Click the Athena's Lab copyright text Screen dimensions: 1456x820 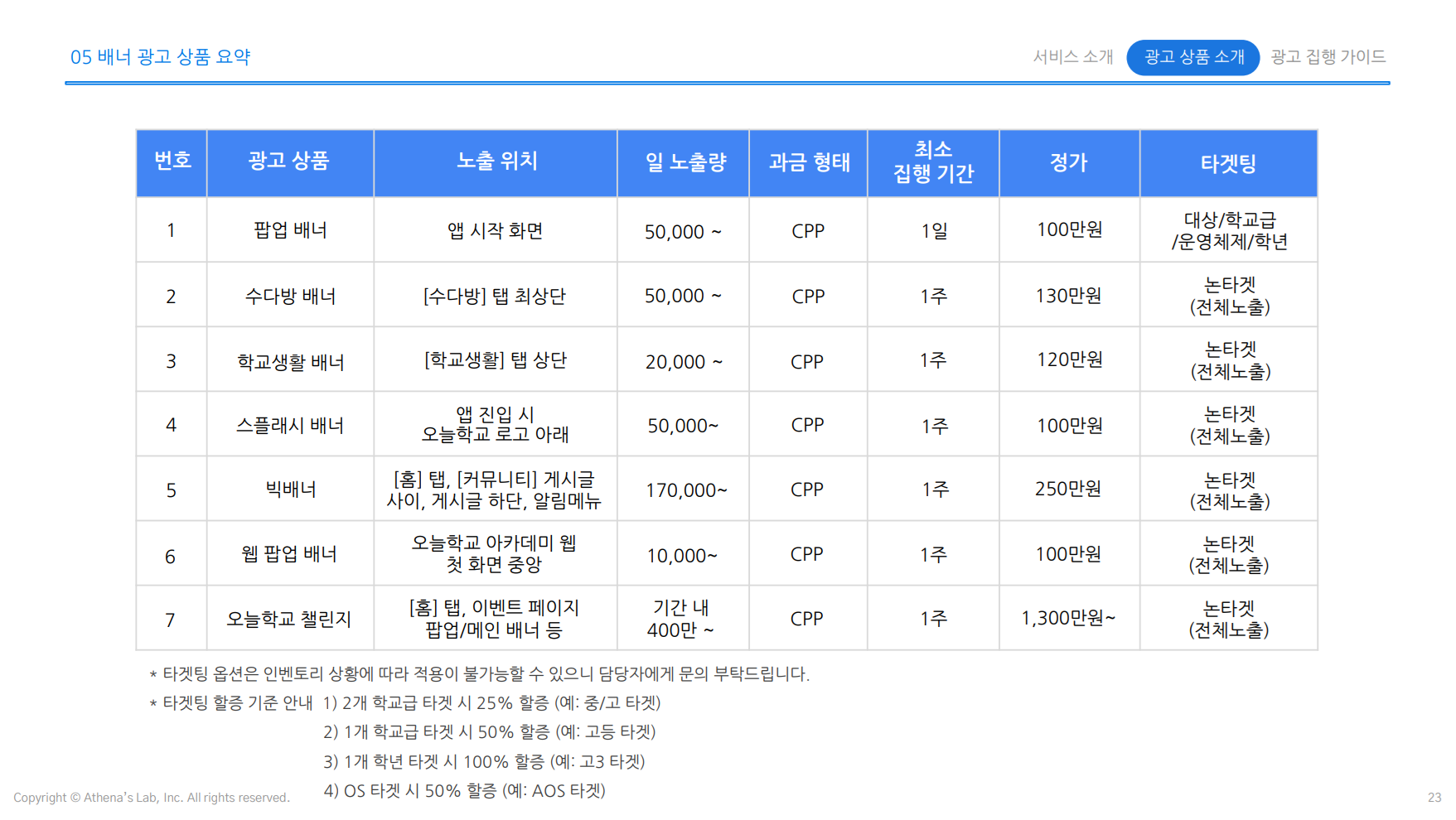pos(152,798)
